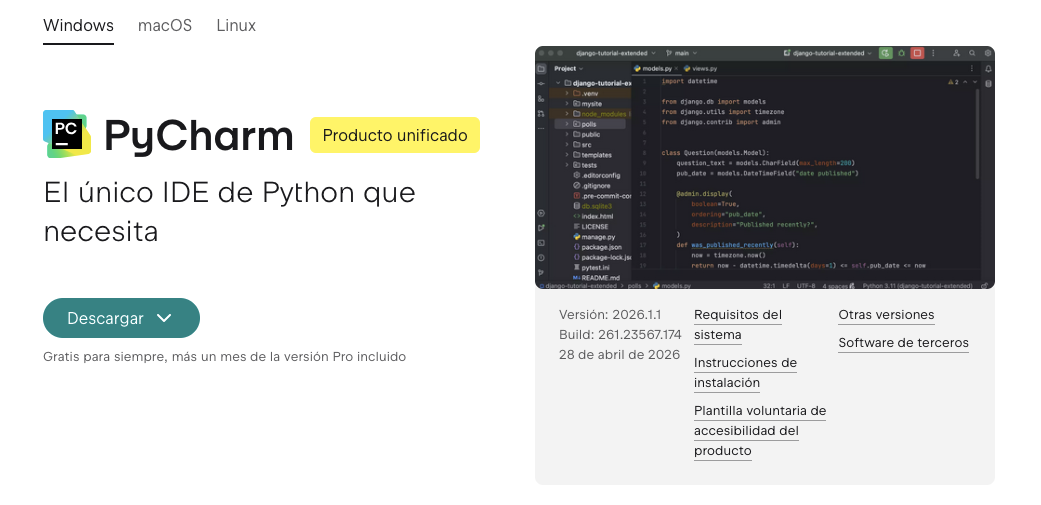Click the warnings count 2 indicator in preview
Screen dimensions: 1041x505
click(x=953, y=82)
